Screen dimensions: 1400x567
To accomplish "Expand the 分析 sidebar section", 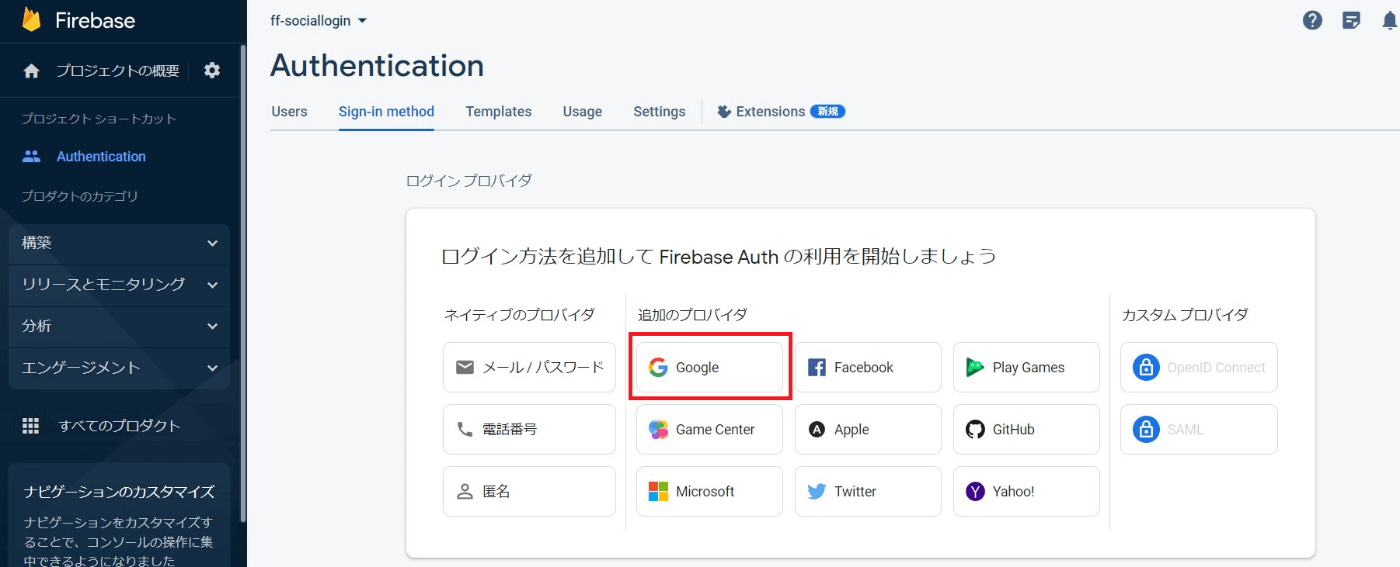I will [119, 326].
